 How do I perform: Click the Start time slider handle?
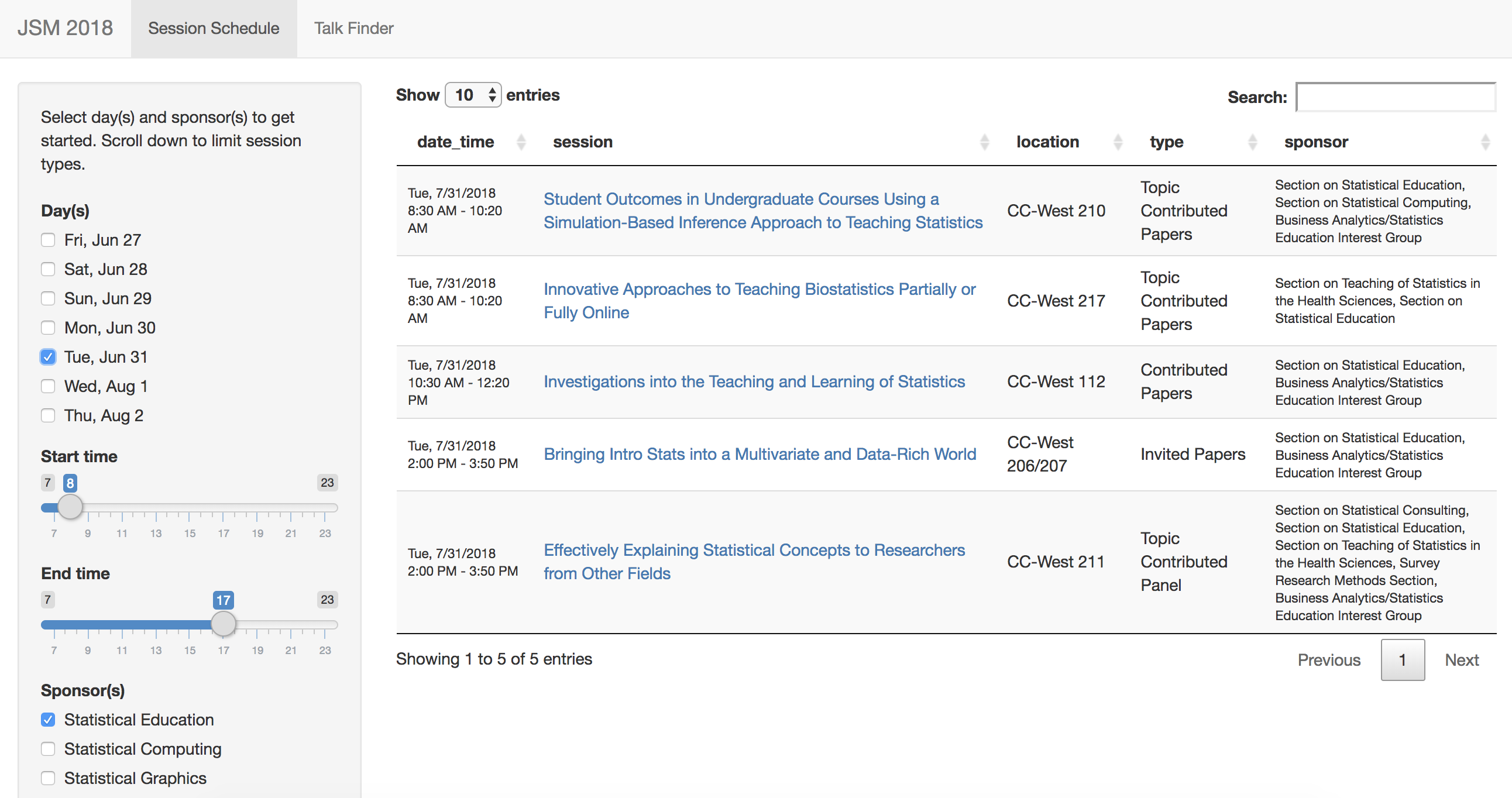click(x=70, y=507)
